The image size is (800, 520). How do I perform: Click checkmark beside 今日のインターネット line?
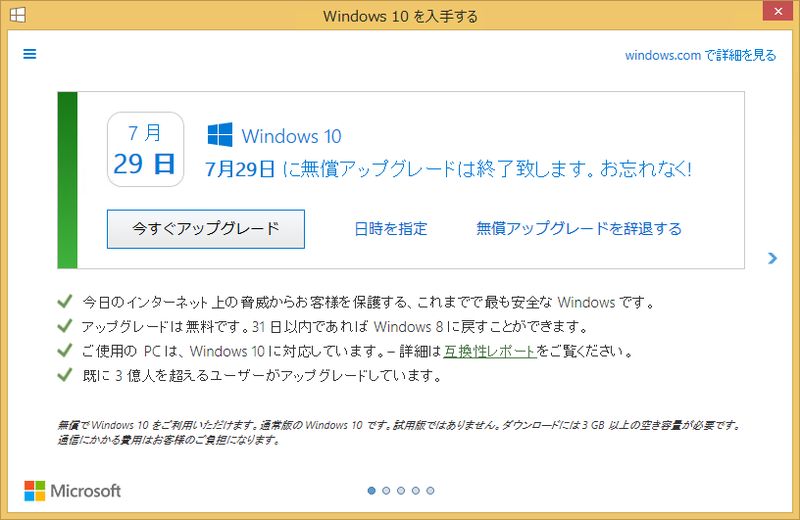[65, 301]
